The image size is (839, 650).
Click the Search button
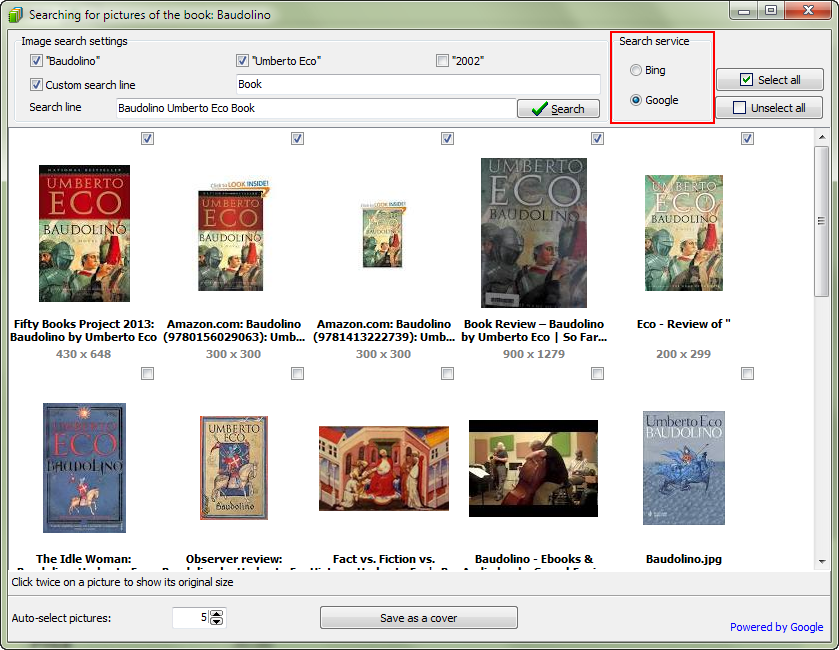pyautogui.click(x=558, y=109)
